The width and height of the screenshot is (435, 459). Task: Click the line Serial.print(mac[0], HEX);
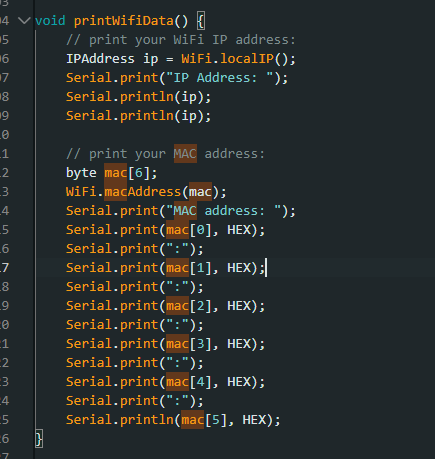pos(165,230)
